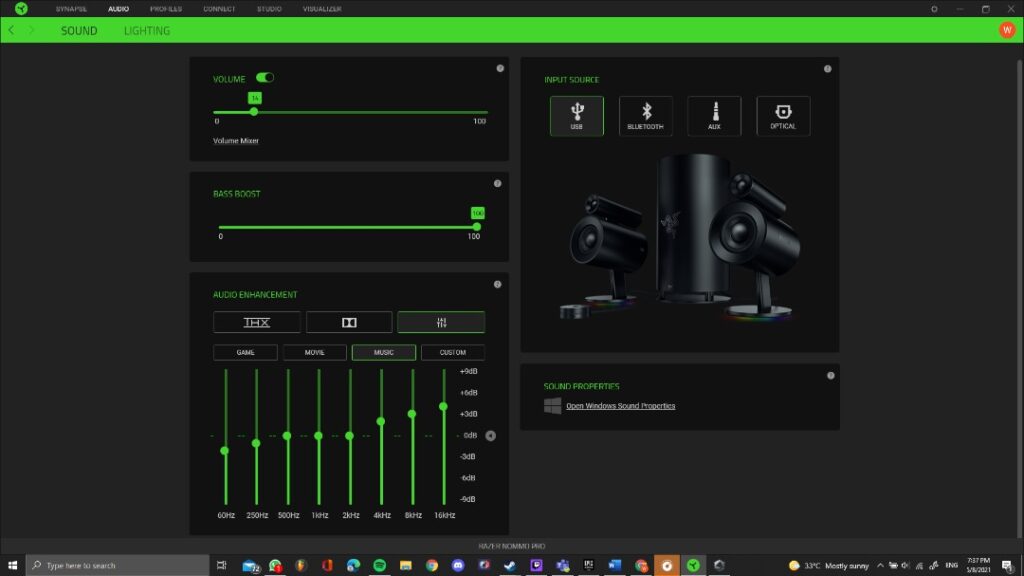Switch to the LIGHTING tab
The image size is (1024, 576).
pyautogui.click(x=146, y=30)
